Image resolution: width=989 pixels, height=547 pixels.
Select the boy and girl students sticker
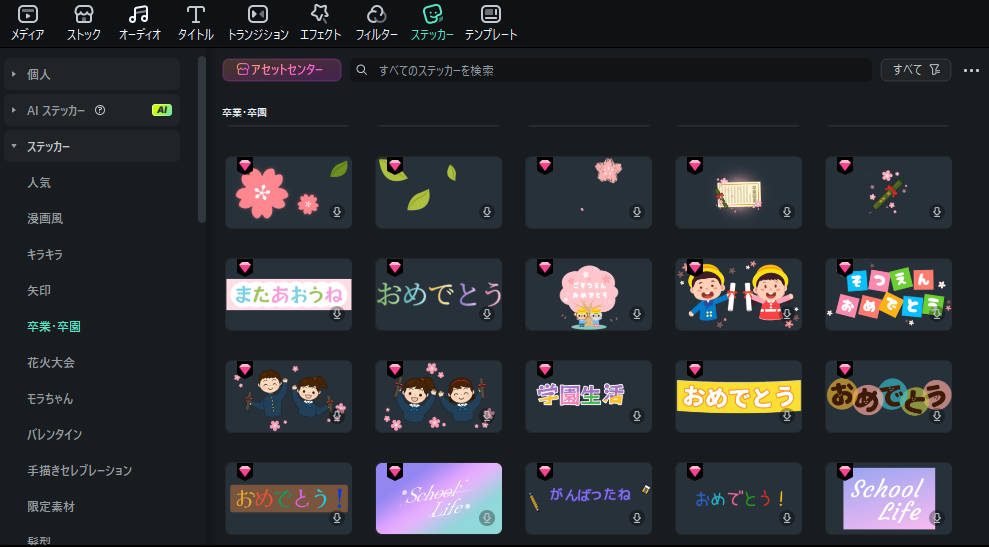[289, 396]
